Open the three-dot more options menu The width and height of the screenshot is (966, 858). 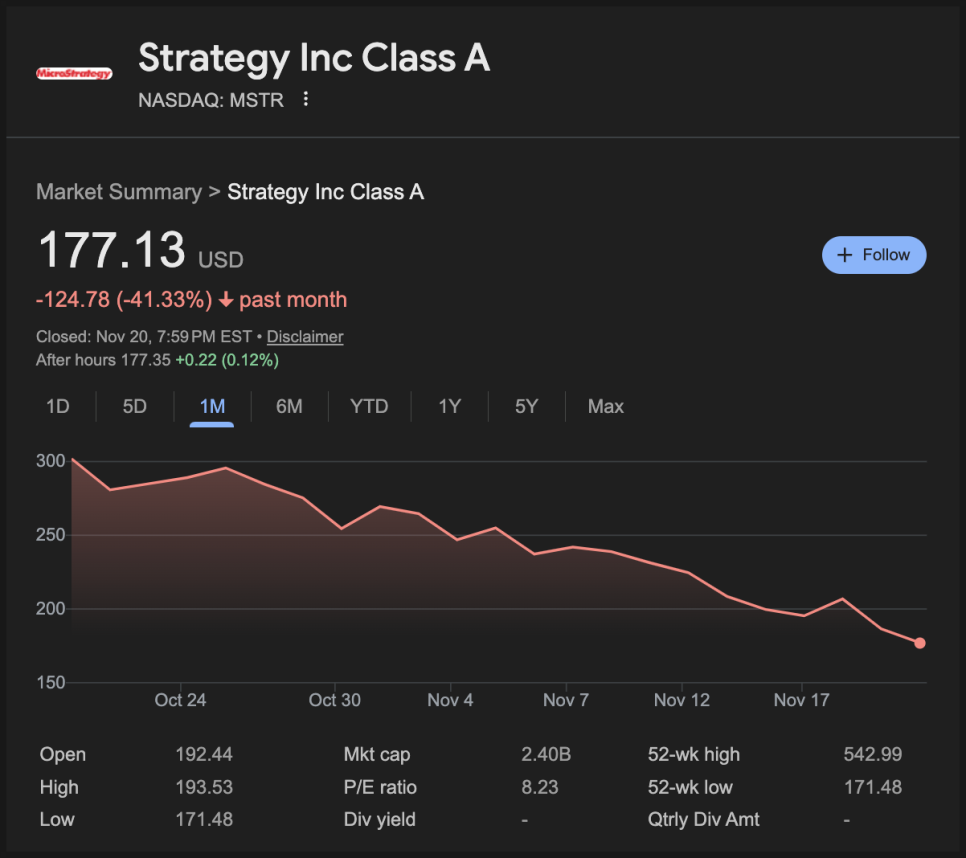click(306, 100)
